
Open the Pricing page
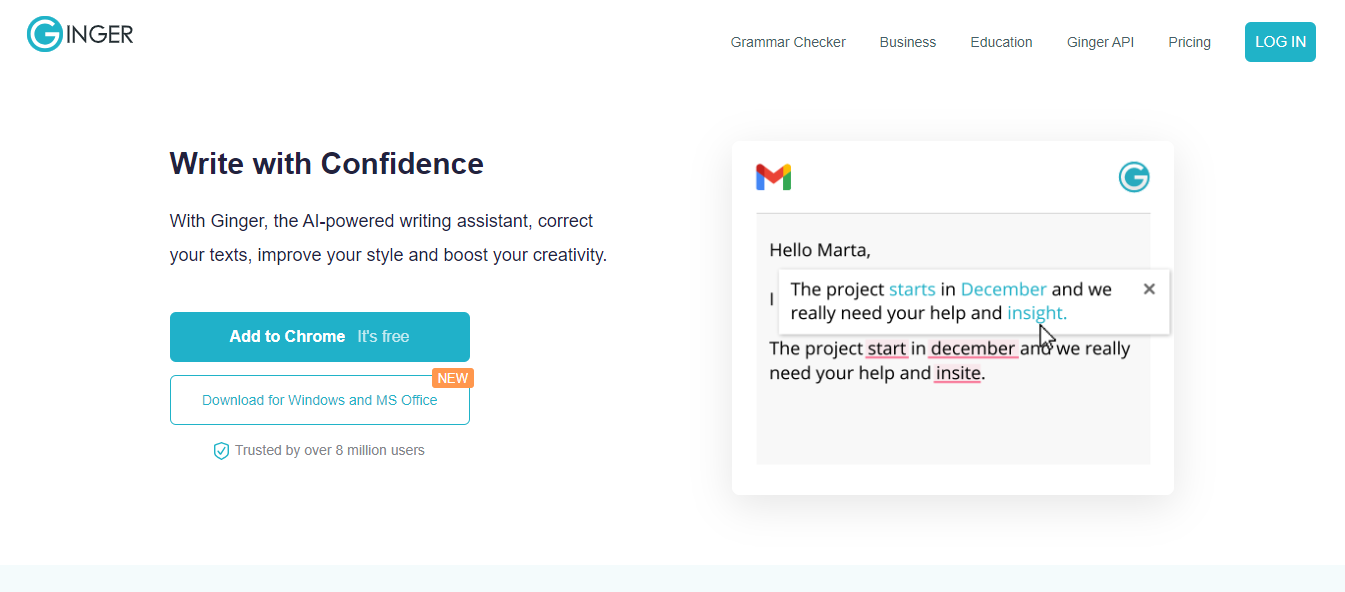[x=1189, y=42]
